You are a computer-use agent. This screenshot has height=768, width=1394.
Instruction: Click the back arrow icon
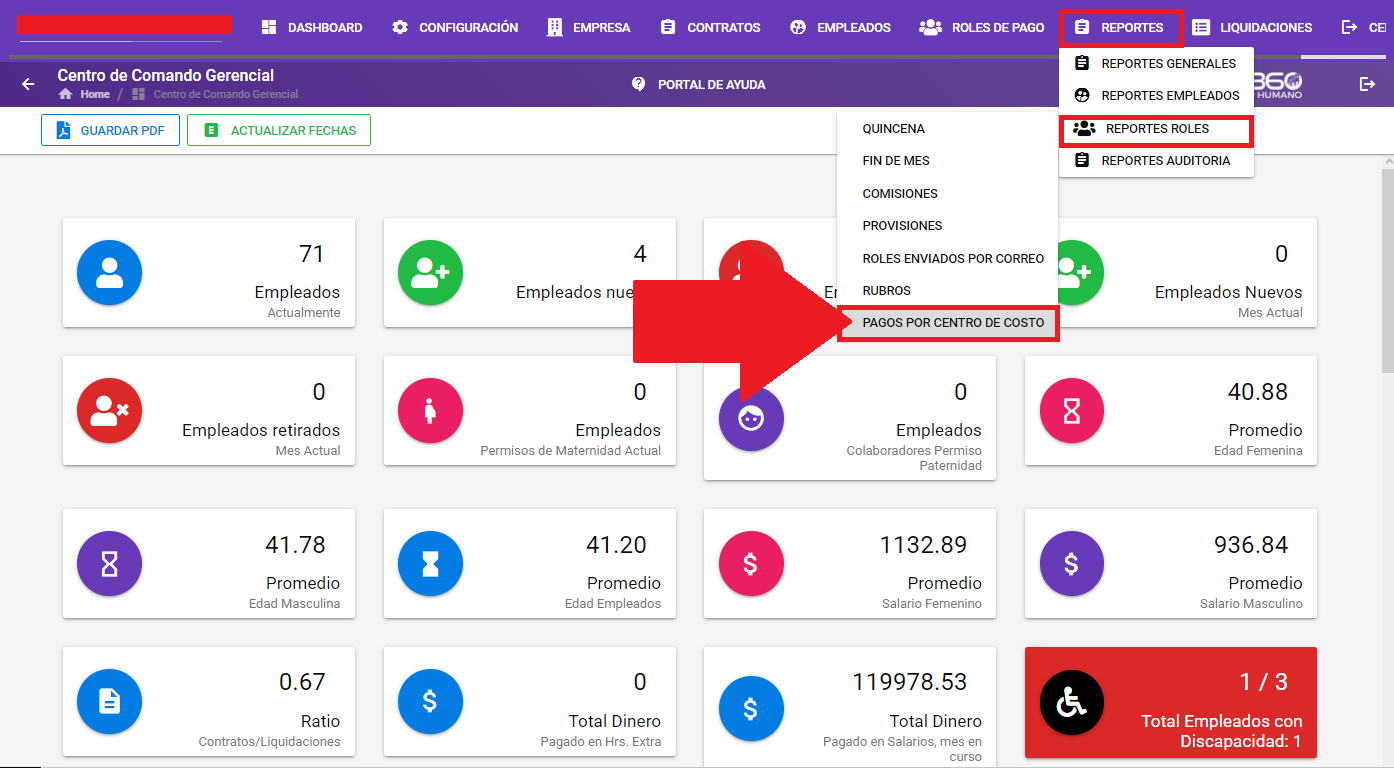[28, 84]
